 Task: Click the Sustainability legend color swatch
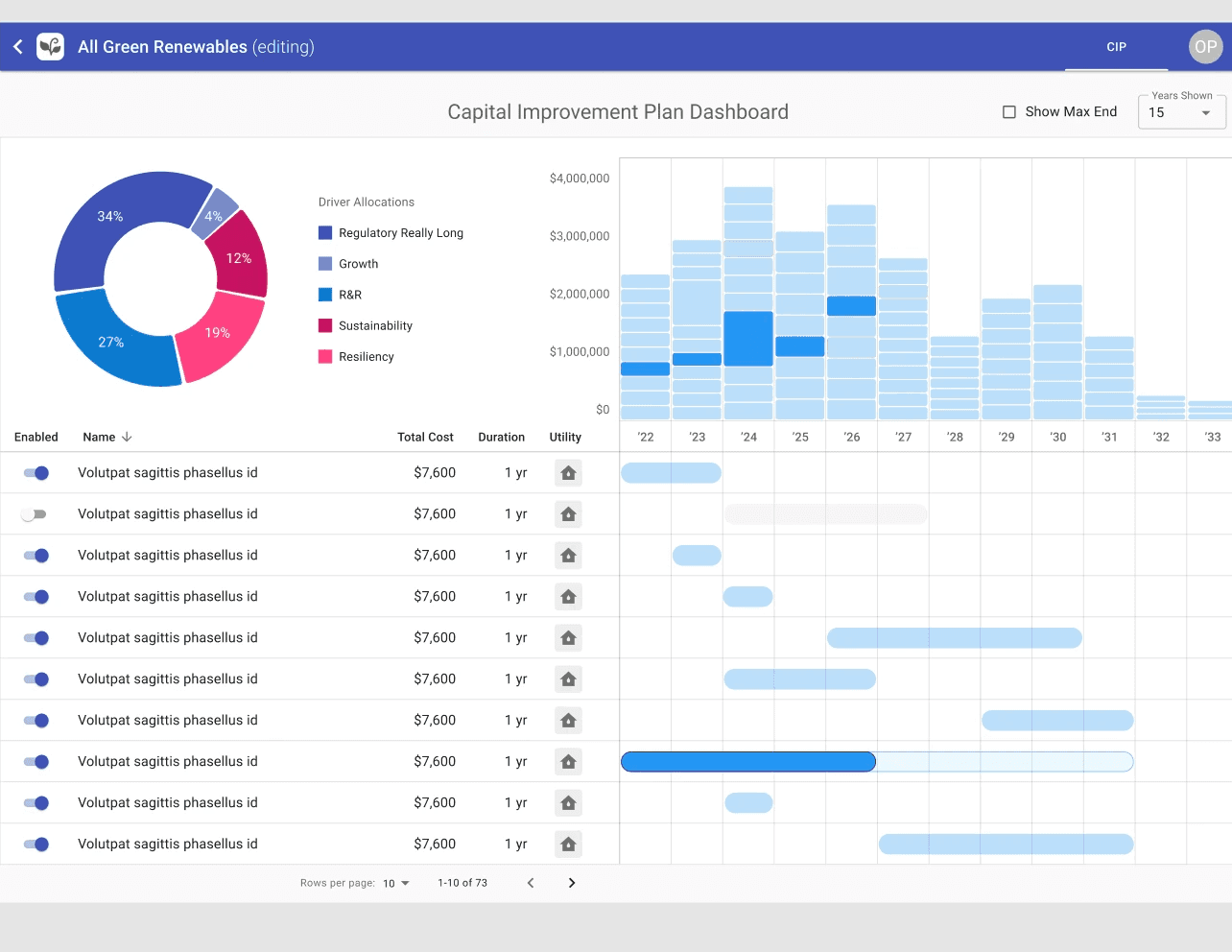325,325
